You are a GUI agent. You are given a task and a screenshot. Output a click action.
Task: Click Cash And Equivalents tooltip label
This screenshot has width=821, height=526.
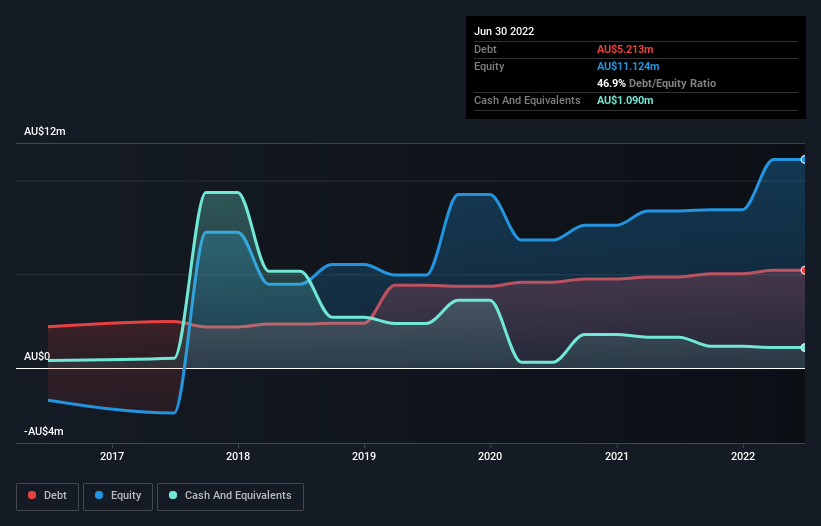(527, 100)
